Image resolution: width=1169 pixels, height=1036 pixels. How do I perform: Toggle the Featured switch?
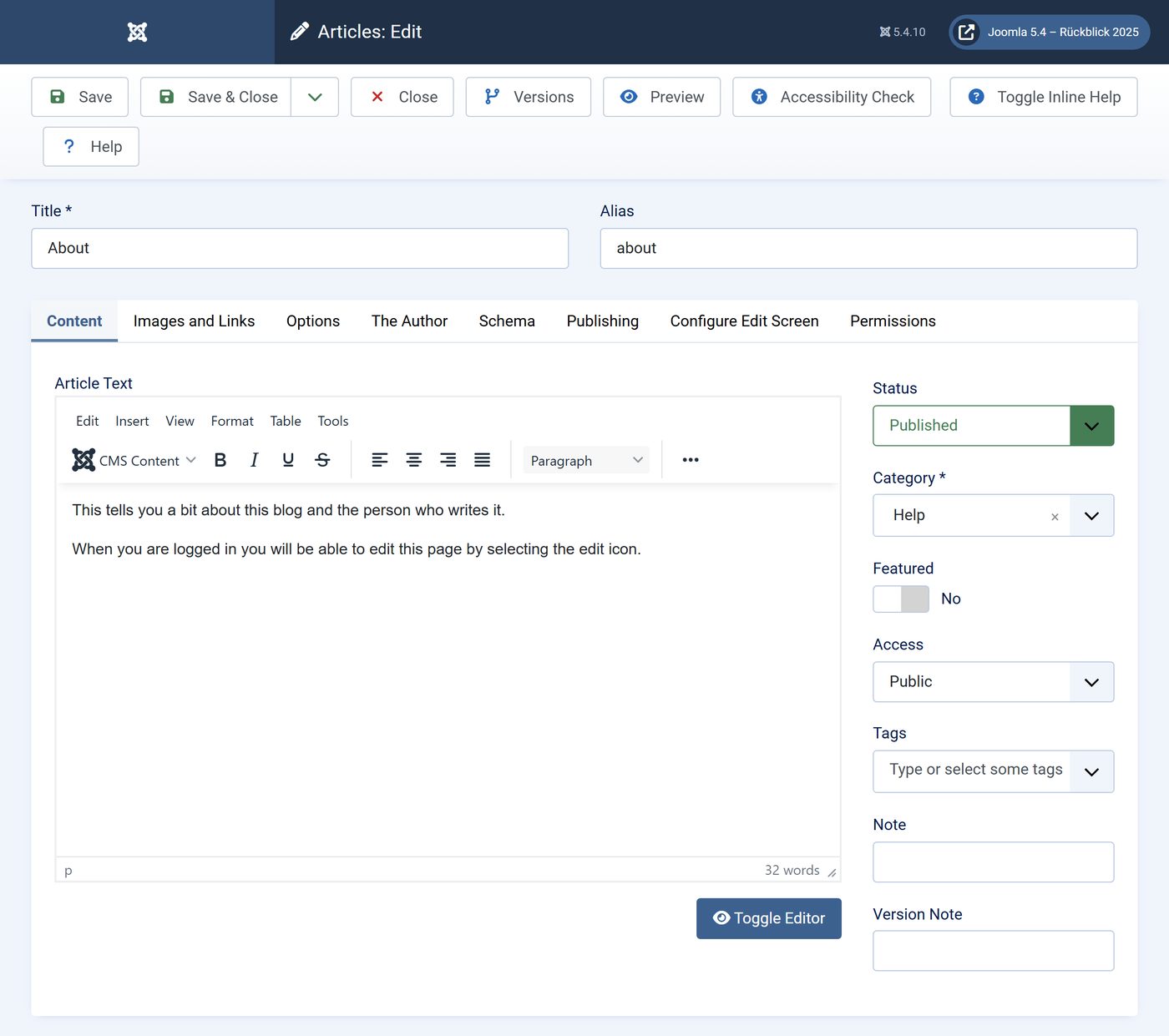tap(901, 599)
